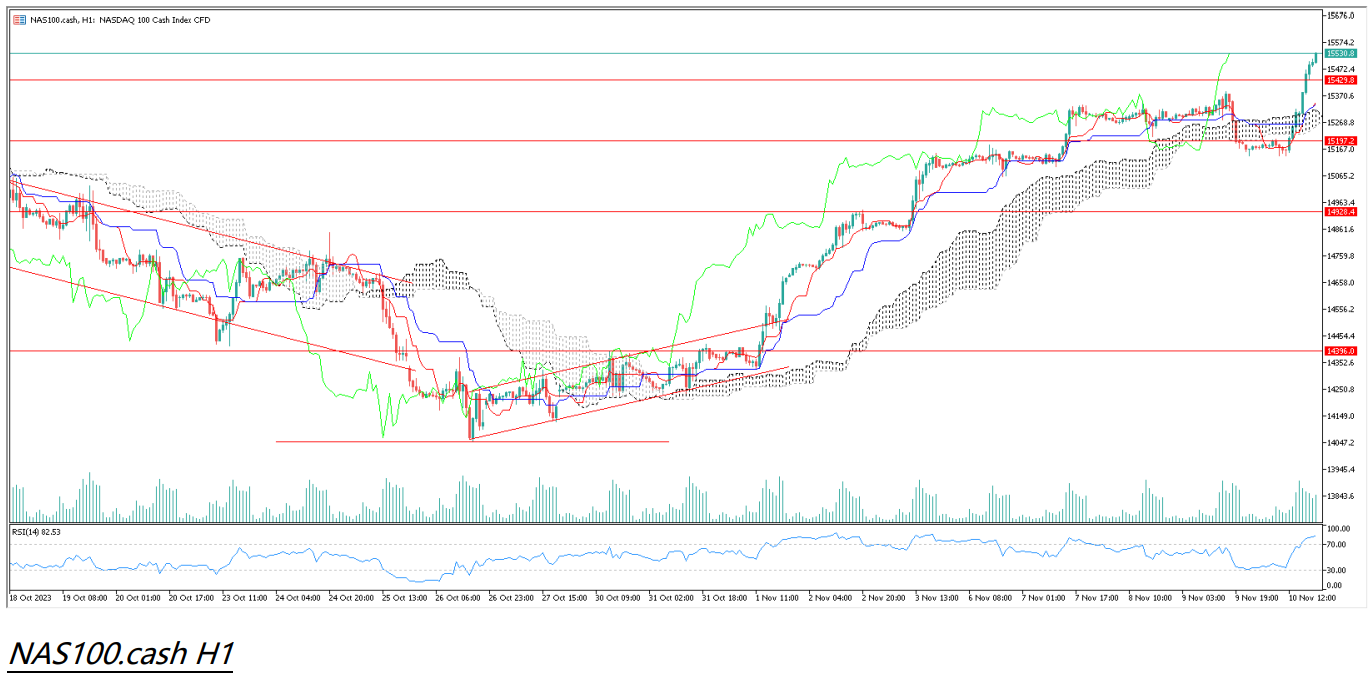Viewport: 1372px width, 679px height.
Task: Click the underlined 'NAS100.cash H1' caption below chart
Action: (120, 654)
